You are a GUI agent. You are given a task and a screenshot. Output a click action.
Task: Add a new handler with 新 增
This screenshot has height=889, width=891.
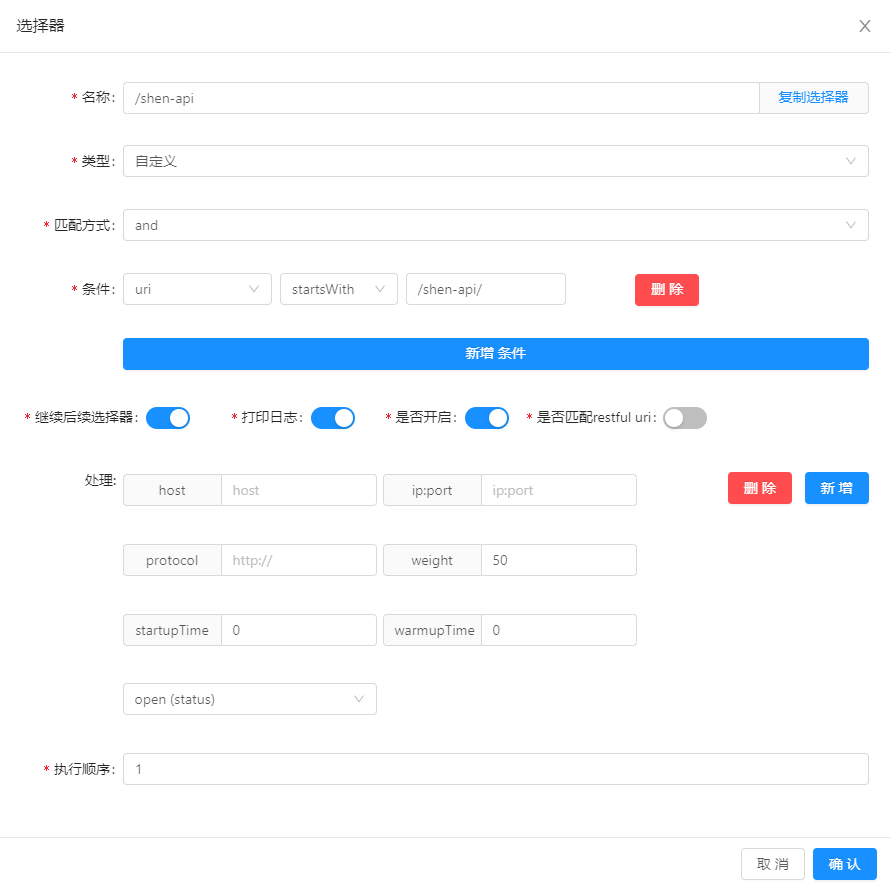click(836, 488)
